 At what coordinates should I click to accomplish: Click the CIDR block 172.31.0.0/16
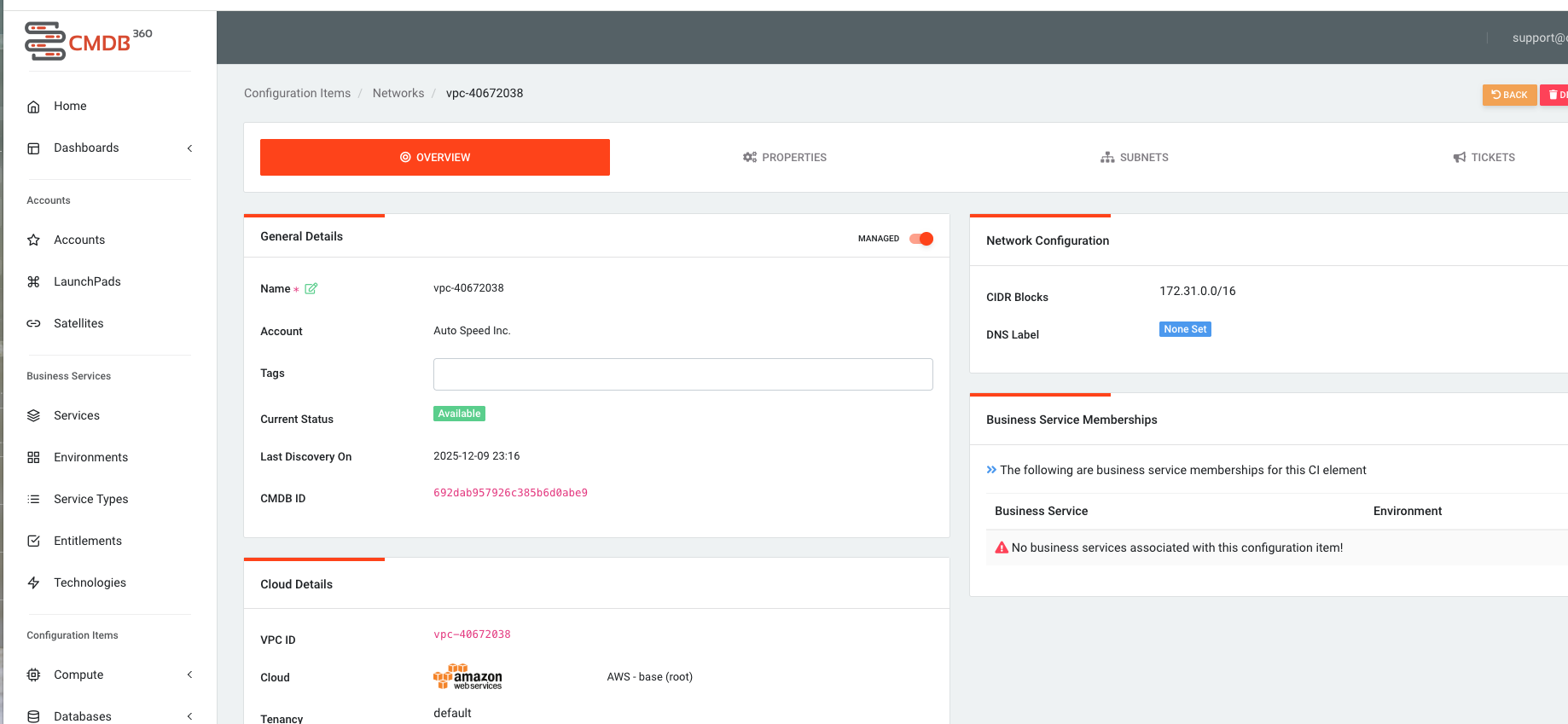(1197, 291)
